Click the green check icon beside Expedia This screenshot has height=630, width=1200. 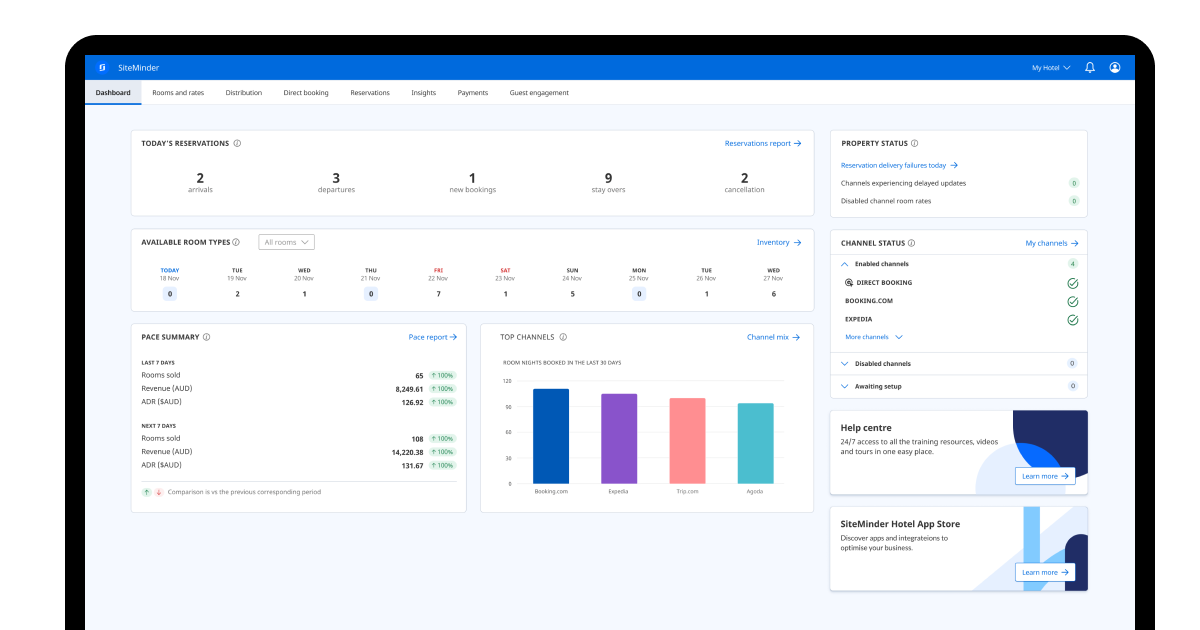(1072, 320)
